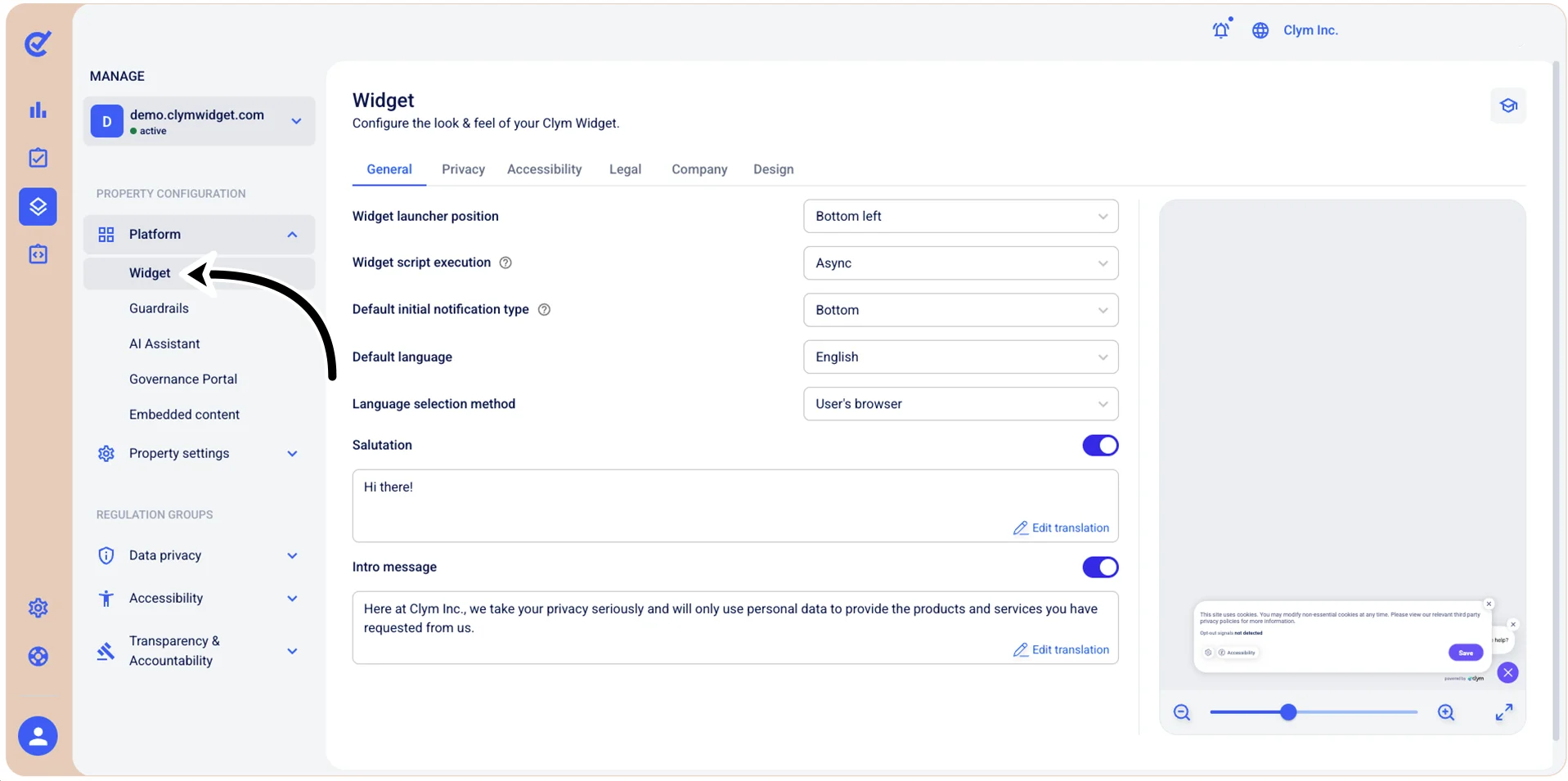Expand preview to fullscreen
This screenshot has height=781, width=1568.
(1504, 712)
